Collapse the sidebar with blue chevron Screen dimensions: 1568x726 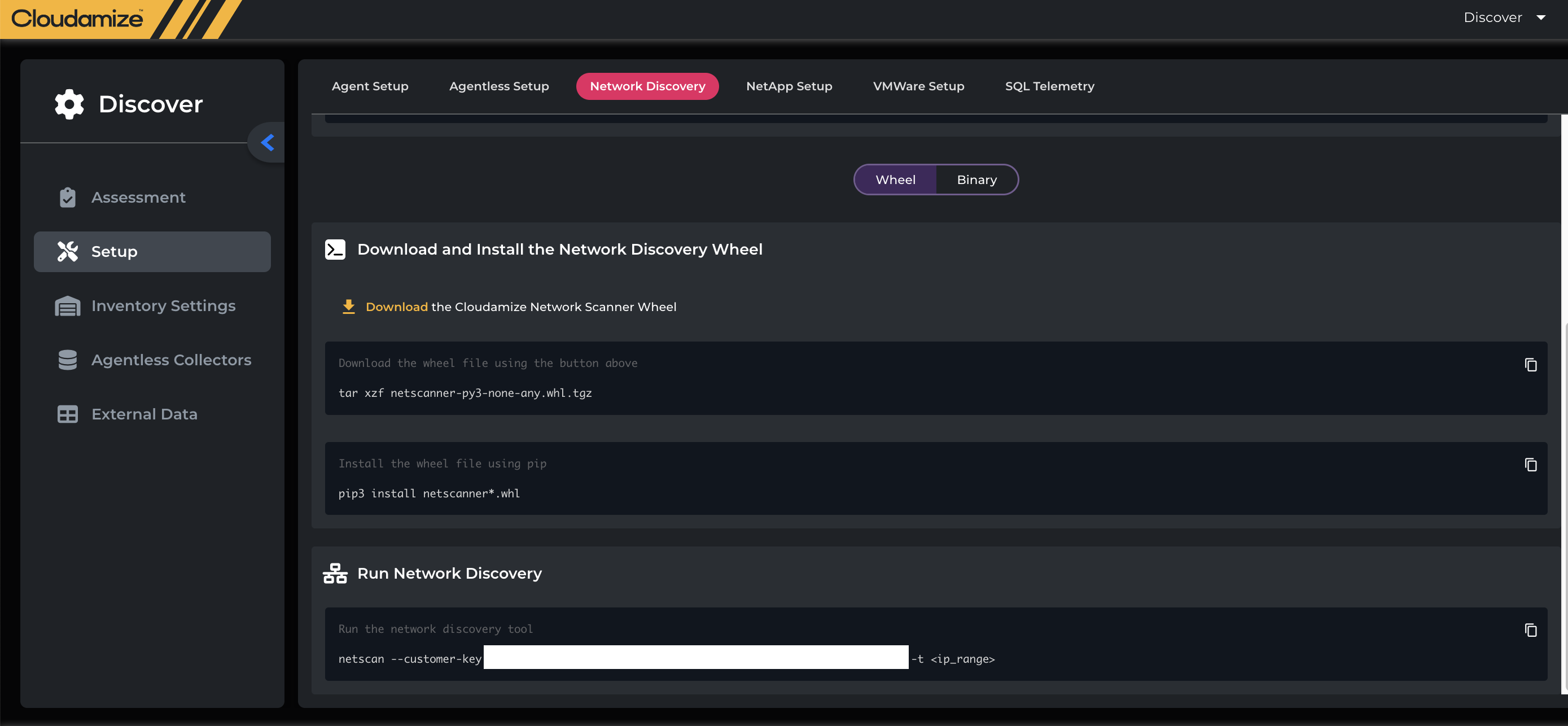pos(267,142)
